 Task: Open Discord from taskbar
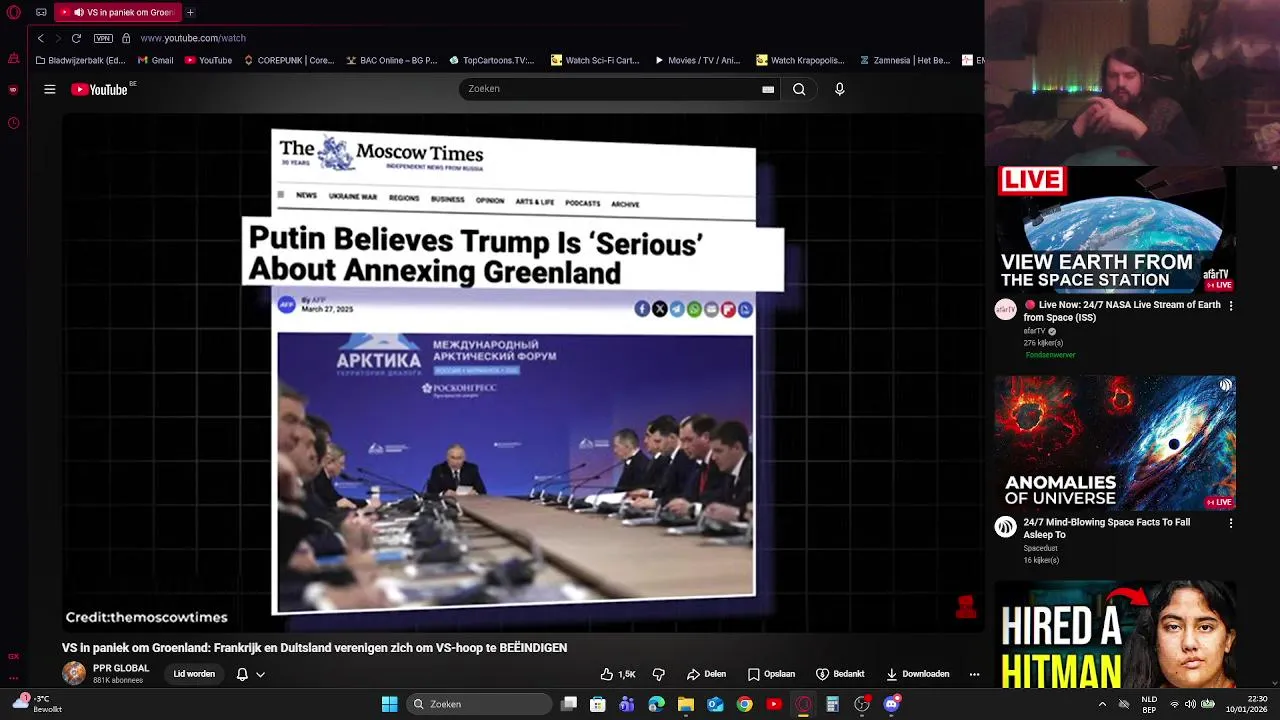(x=891, y=704)
